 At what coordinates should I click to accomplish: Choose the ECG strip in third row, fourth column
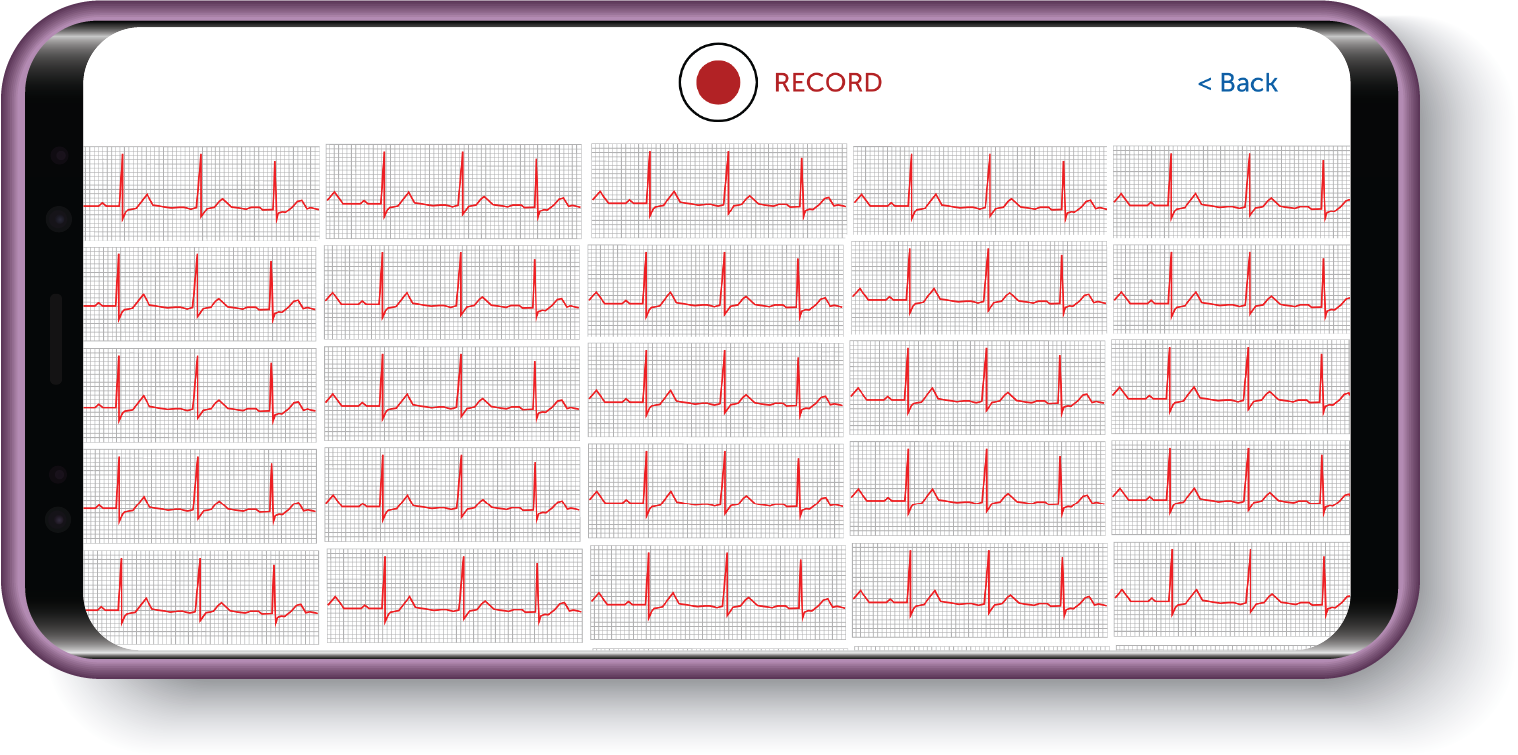(x=978, y=387)
